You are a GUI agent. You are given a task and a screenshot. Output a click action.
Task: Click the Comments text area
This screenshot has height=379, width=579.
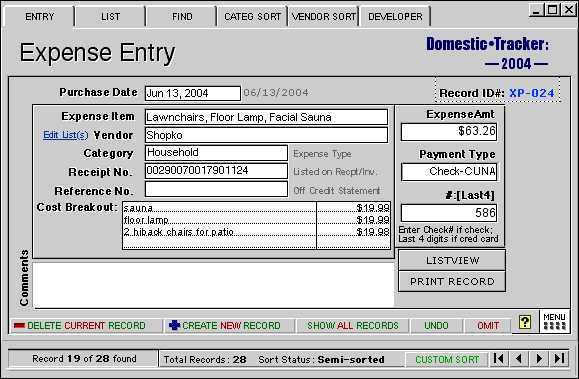[213, 285]
